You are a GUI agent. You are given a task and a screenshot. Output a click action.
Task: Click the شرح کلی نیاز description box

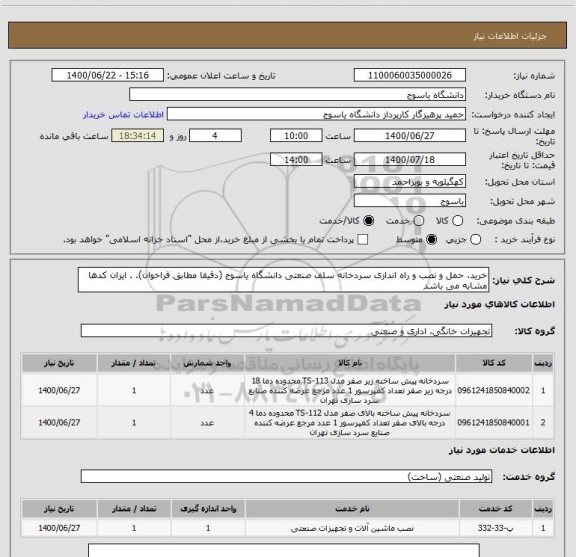tap(283, 280)
